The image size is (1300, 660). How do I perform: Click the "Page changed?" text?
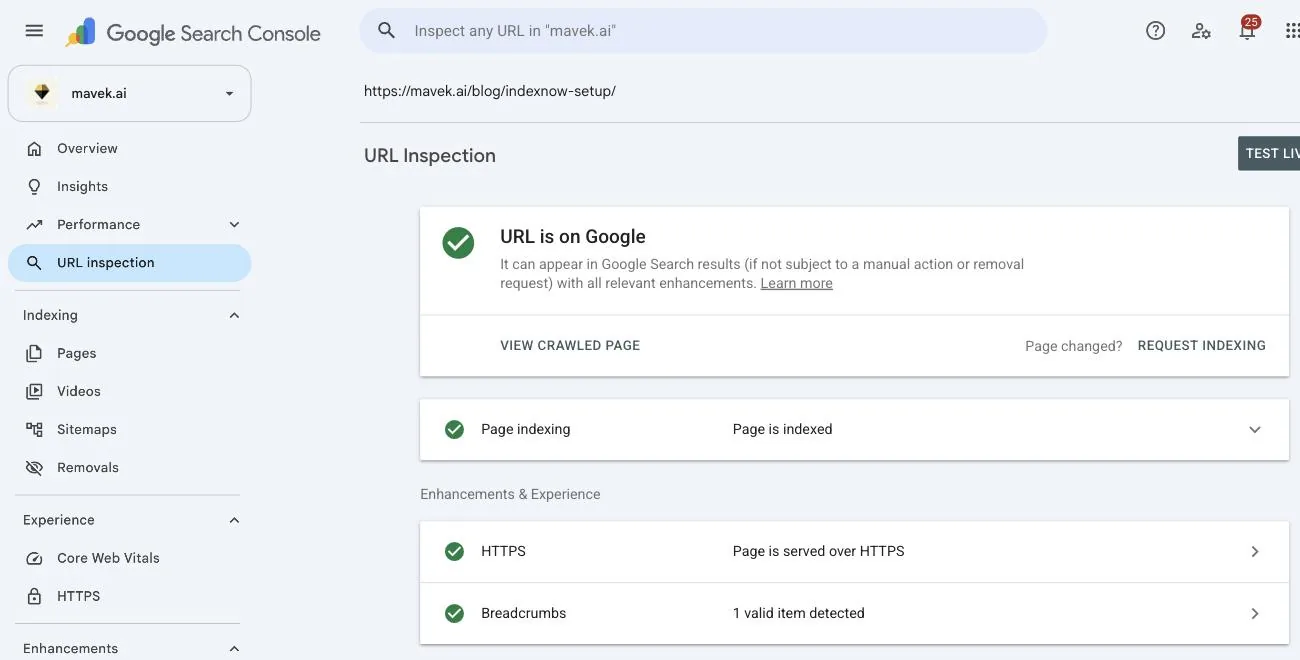click(1073, 346)
